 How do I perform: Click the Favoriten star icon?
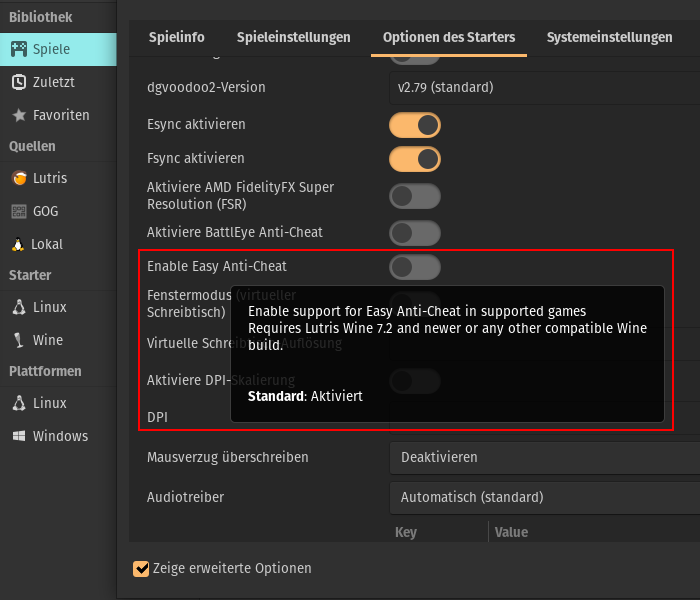click(x=19, y=115)
